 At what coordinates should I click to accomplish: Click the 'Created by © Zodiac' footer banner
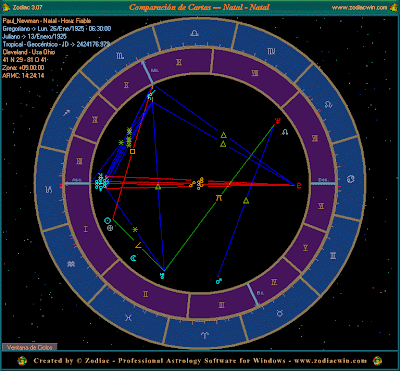coord(200,361)
